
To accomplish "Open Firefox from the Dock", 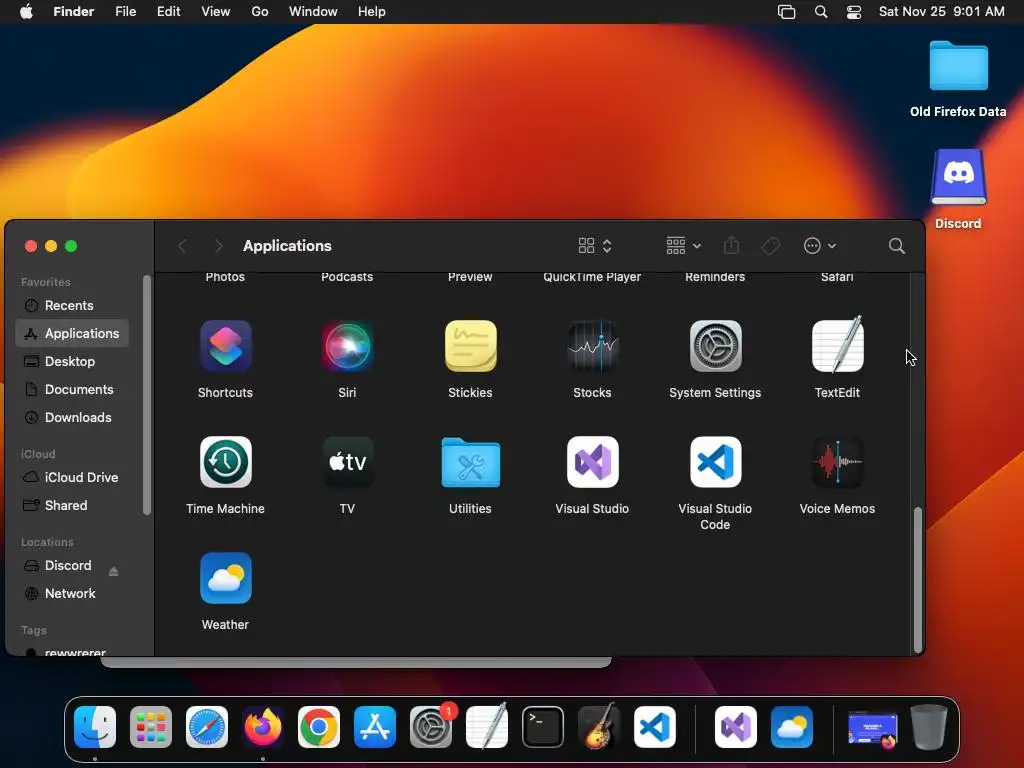I will coord(263,727).
